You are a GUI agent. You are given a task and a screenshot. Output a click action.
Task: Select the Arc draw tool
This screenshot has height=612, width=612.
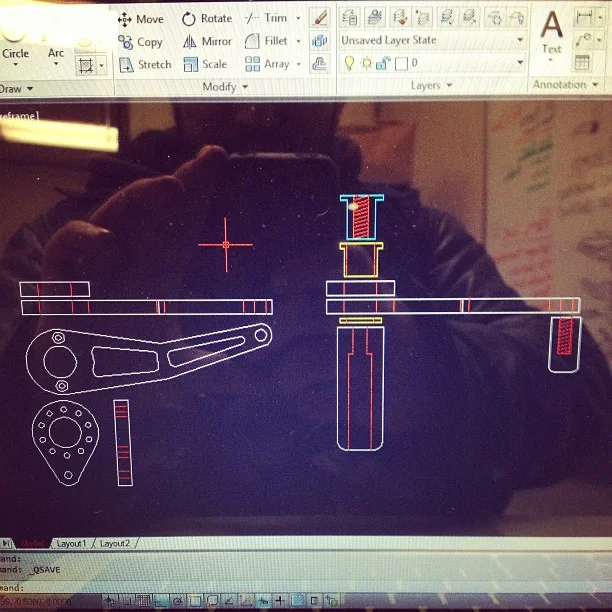56,45
